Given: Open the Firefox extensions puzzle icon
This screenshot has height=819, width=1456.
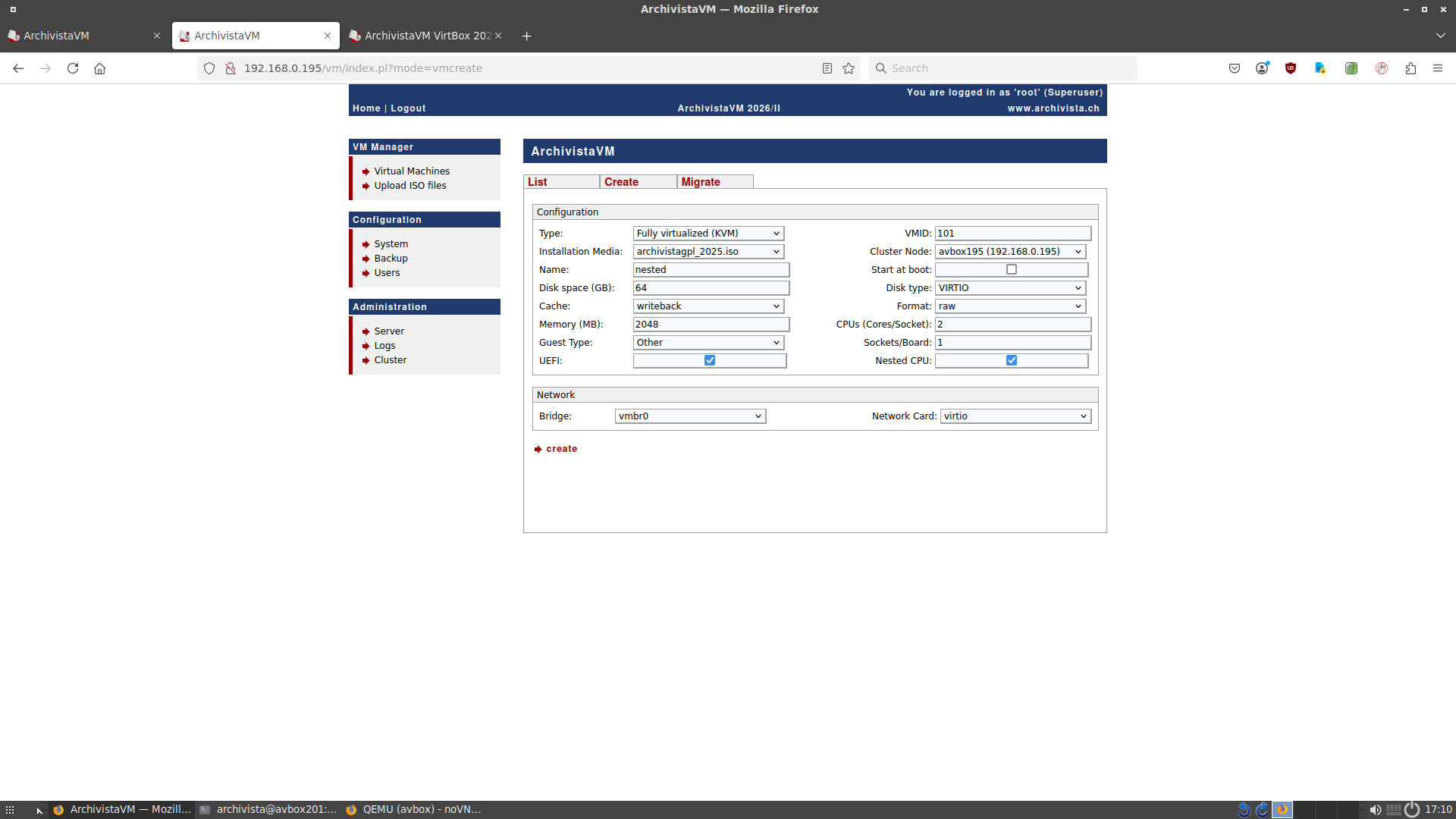Looking at the screenshot, I should [x=1410, y=68].
